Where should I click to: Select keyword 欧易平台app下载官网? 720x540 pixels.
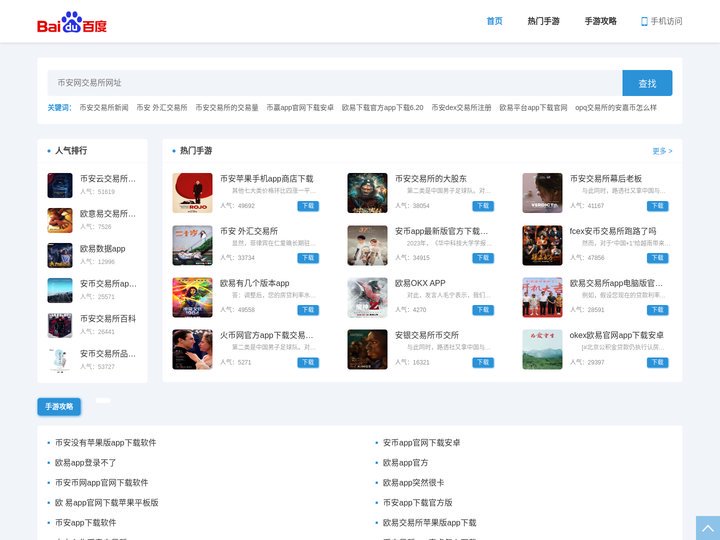pos(533,107)
